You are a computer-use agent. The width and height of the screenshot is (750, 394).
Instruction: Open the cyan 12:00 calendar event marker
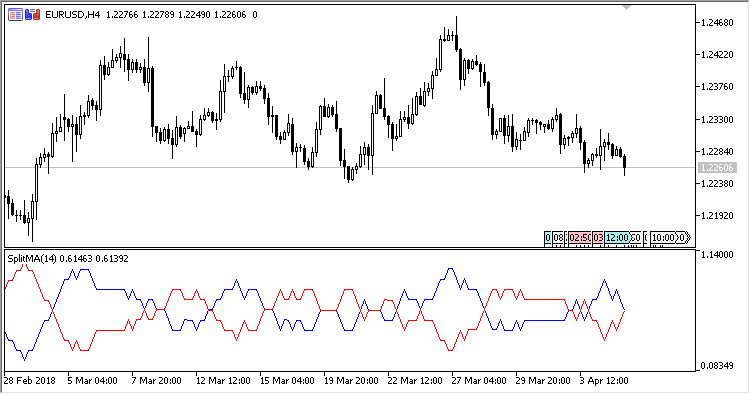tap(617, 238)
